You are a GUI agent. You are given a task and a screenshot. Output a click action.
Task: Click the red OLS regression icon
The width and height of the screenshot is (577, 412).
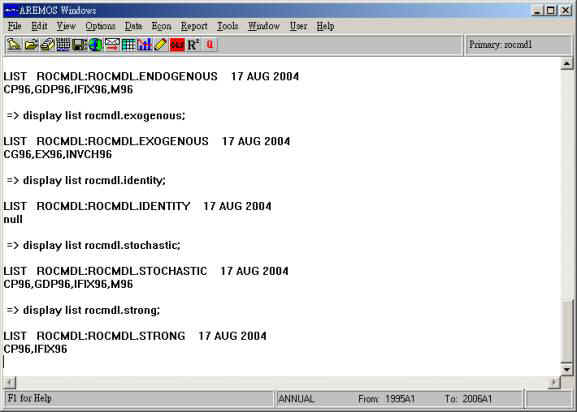click(177, 45)
